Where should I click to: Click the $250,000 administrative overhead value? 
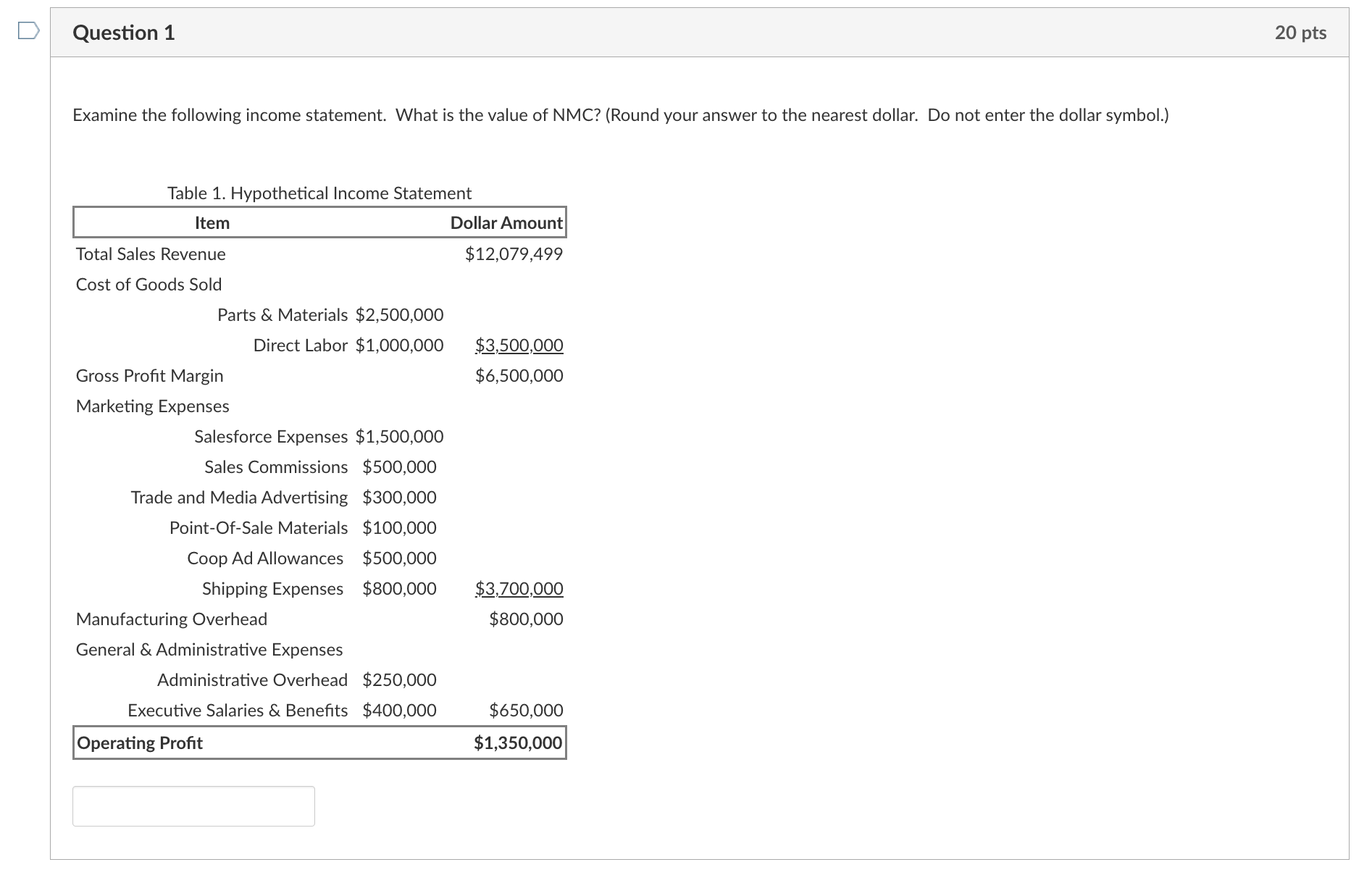pos(399,680)
